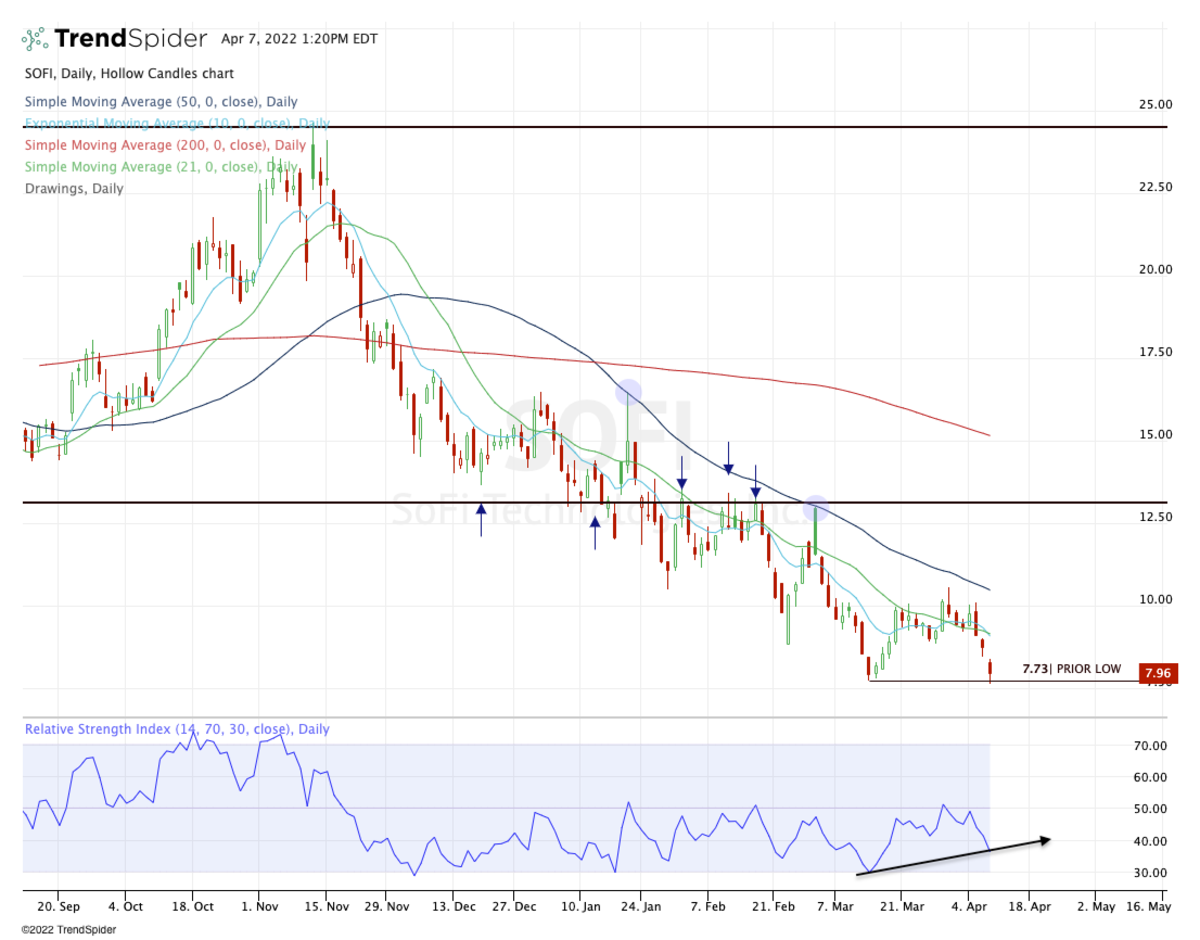1200x940 pixels.
Task: Click the red 7.96 current price tag
Action: [1151, 672]
